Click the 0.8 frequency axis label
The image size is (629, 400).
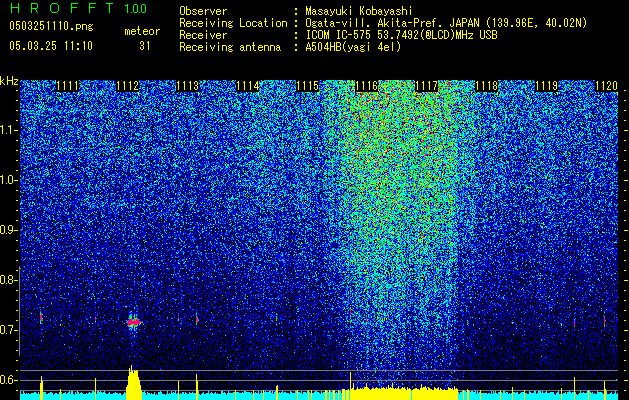click(9, 280)
